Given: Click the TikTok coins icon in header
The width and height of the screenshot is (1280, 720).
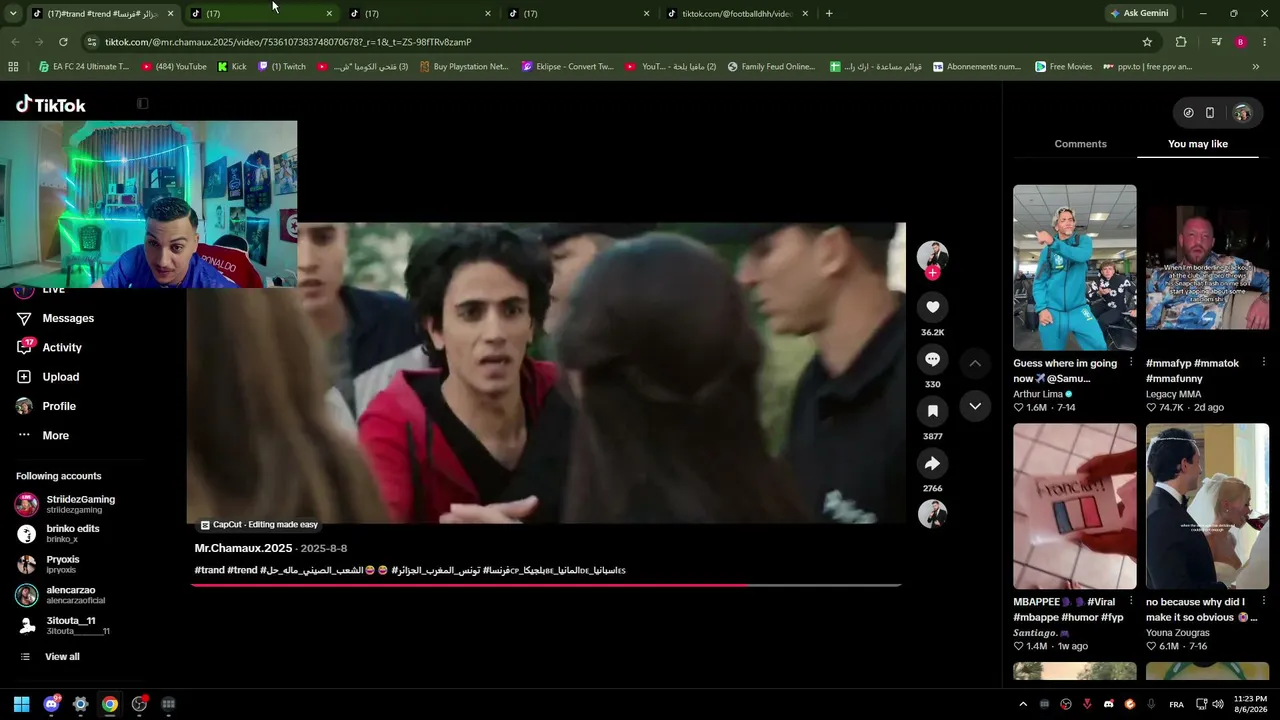Looking at the screenshot, I should (x=1188, y=113).
